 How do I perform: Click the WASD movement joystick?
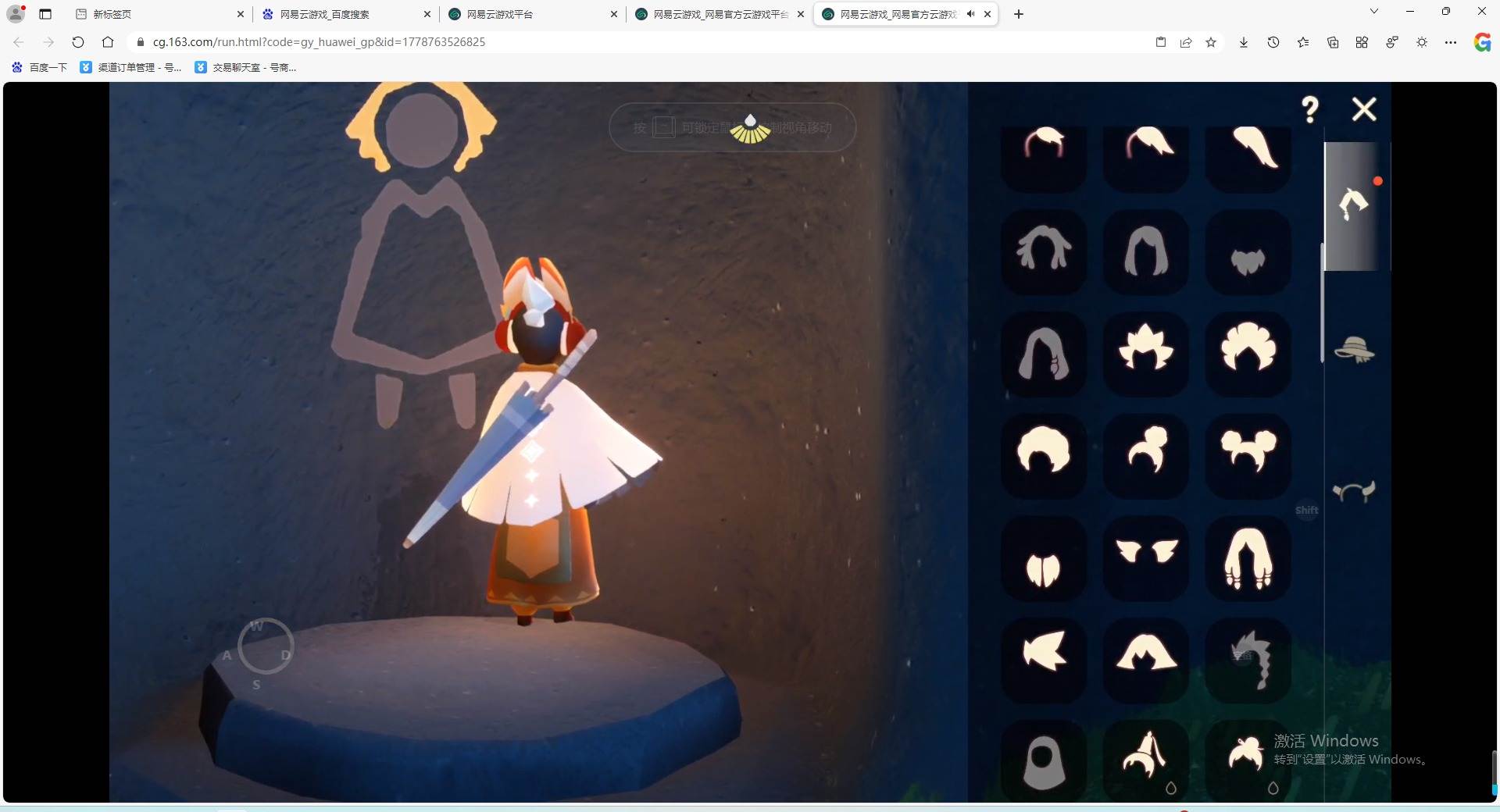(x=266, y=646)
